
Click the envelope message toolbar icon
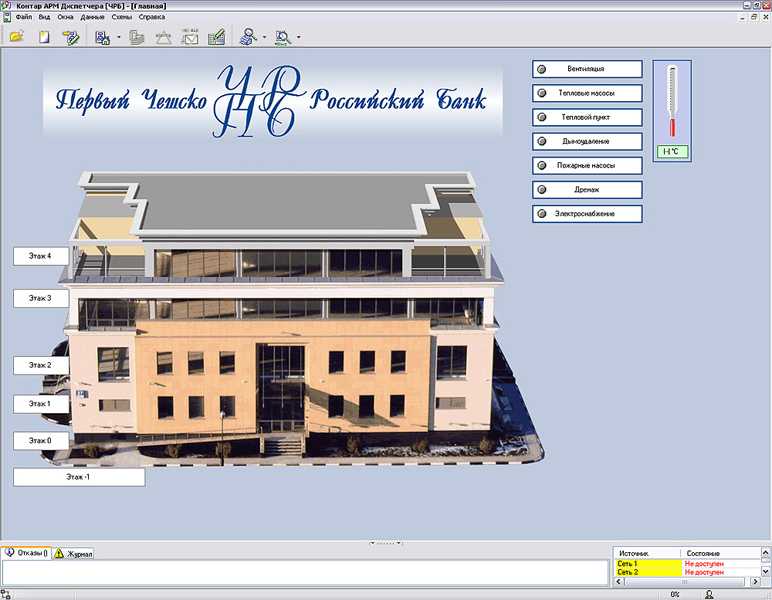pos(190,37)
